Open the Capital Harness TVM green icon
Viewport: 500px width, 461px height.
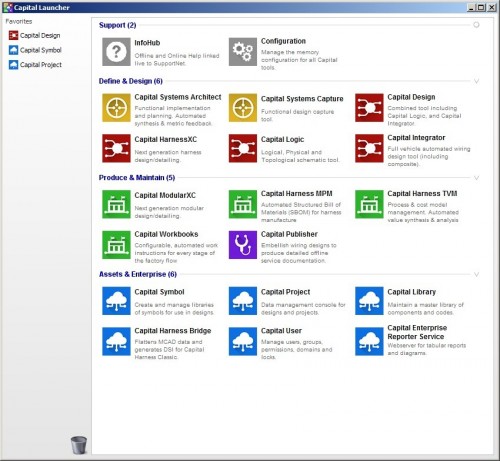point(369,204)
